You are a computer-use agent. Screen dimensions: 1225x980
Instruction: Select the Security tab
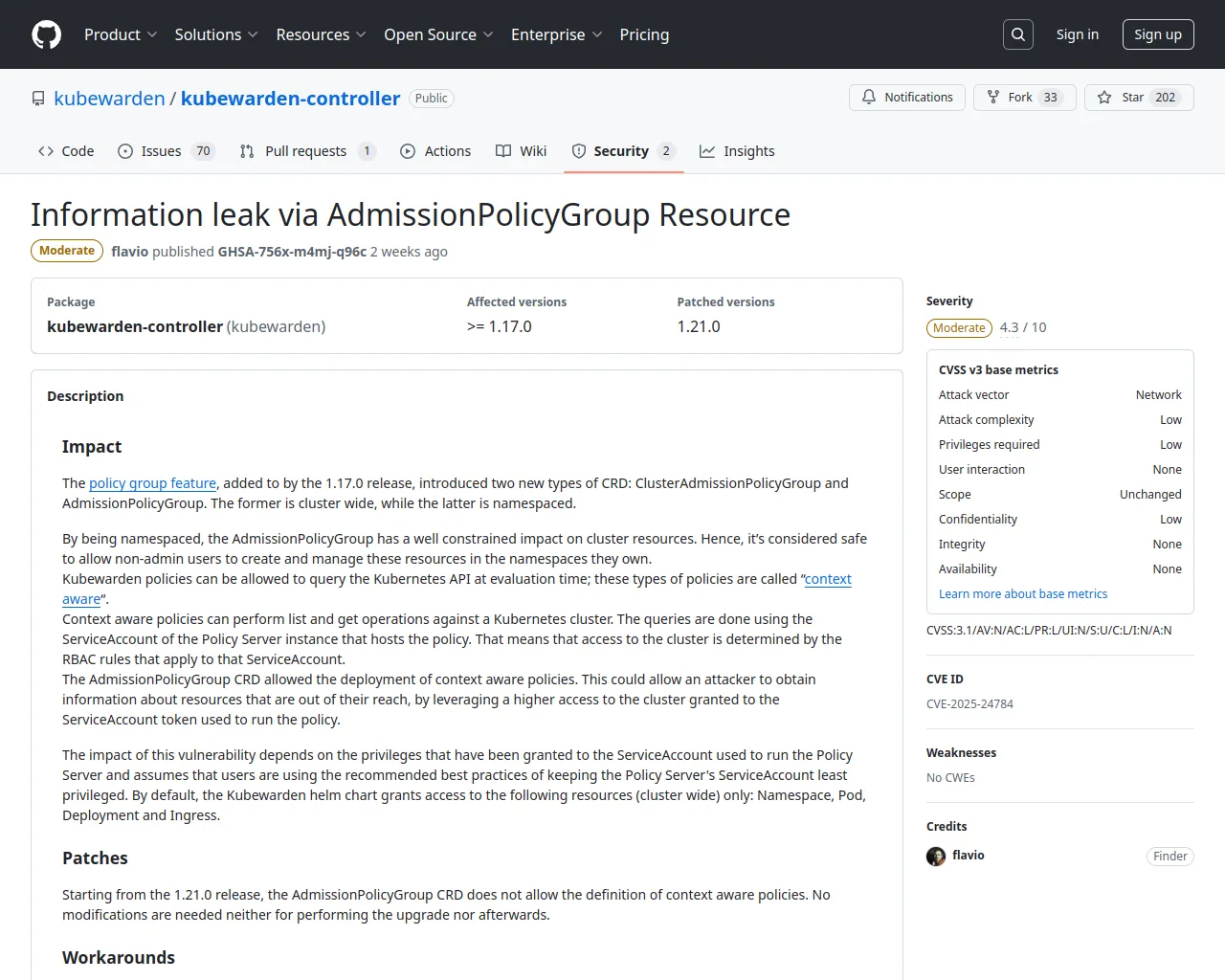point(624,151)
